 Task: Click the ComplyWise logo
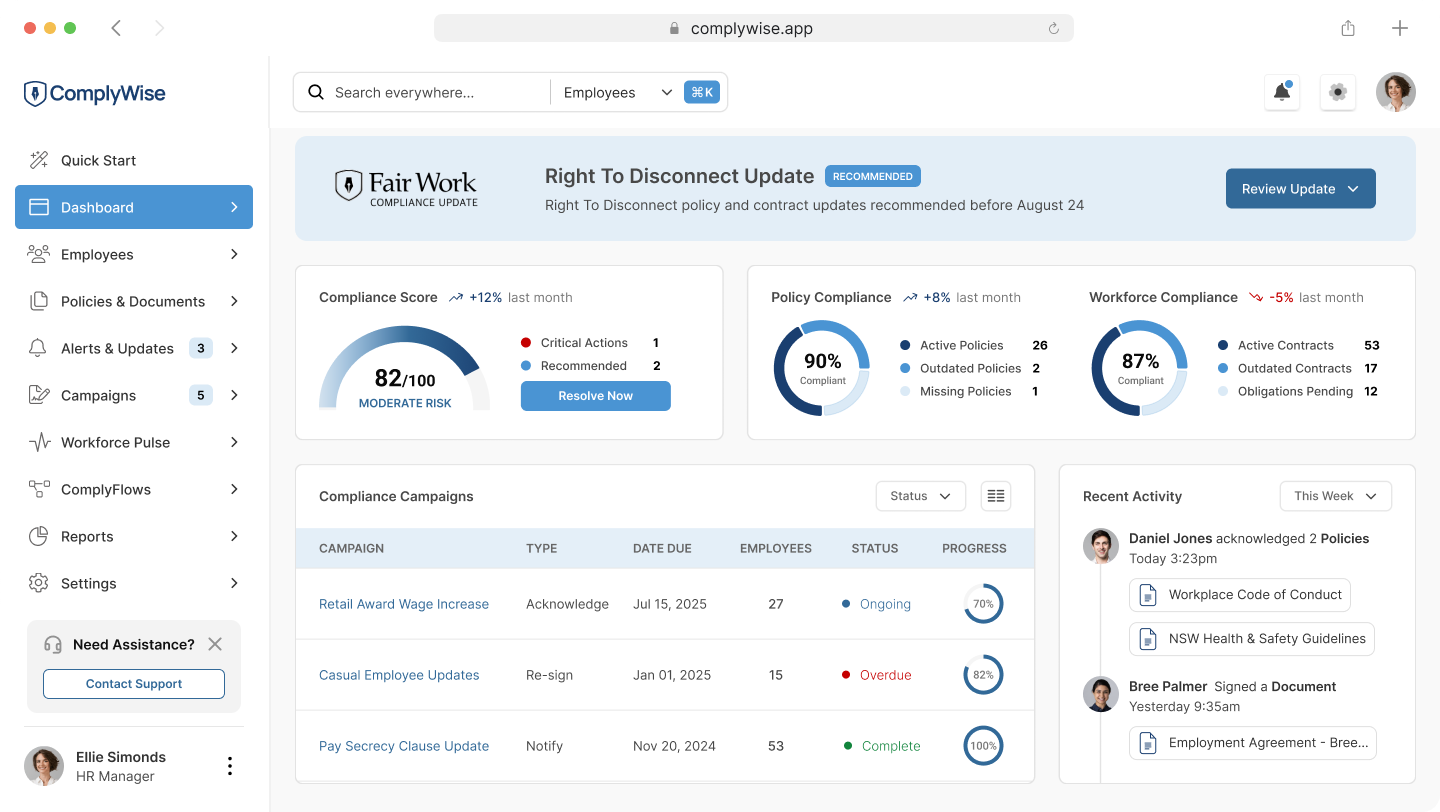pyautogui.click(x=95, y=94)
